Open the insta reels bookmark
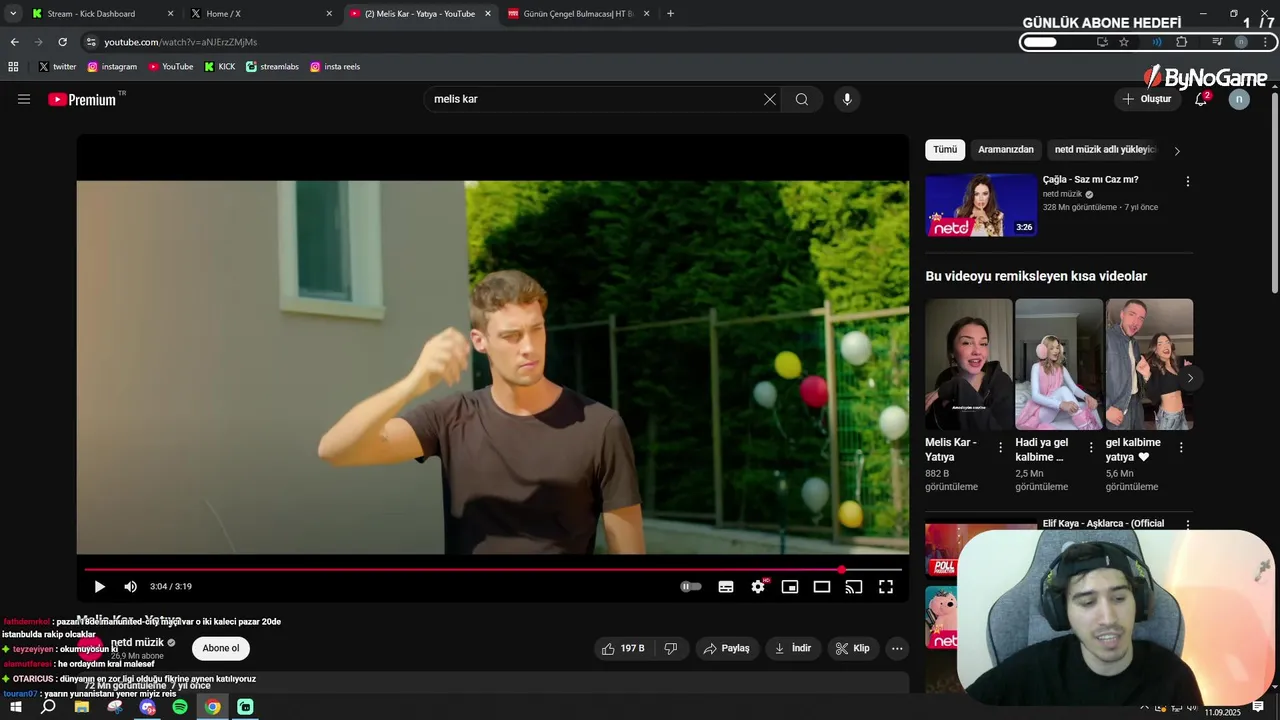The width and height of the screenshot is (1280, 720). click(335, 67)
